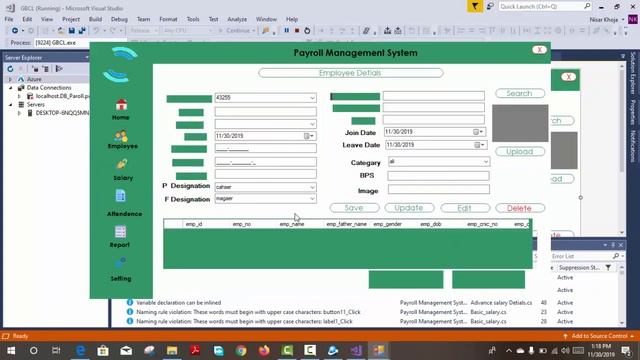The image size is (640, 360).
Task: Open File Explorer from the taskbar
Action: pyautogui.click(x=172, y=351)
